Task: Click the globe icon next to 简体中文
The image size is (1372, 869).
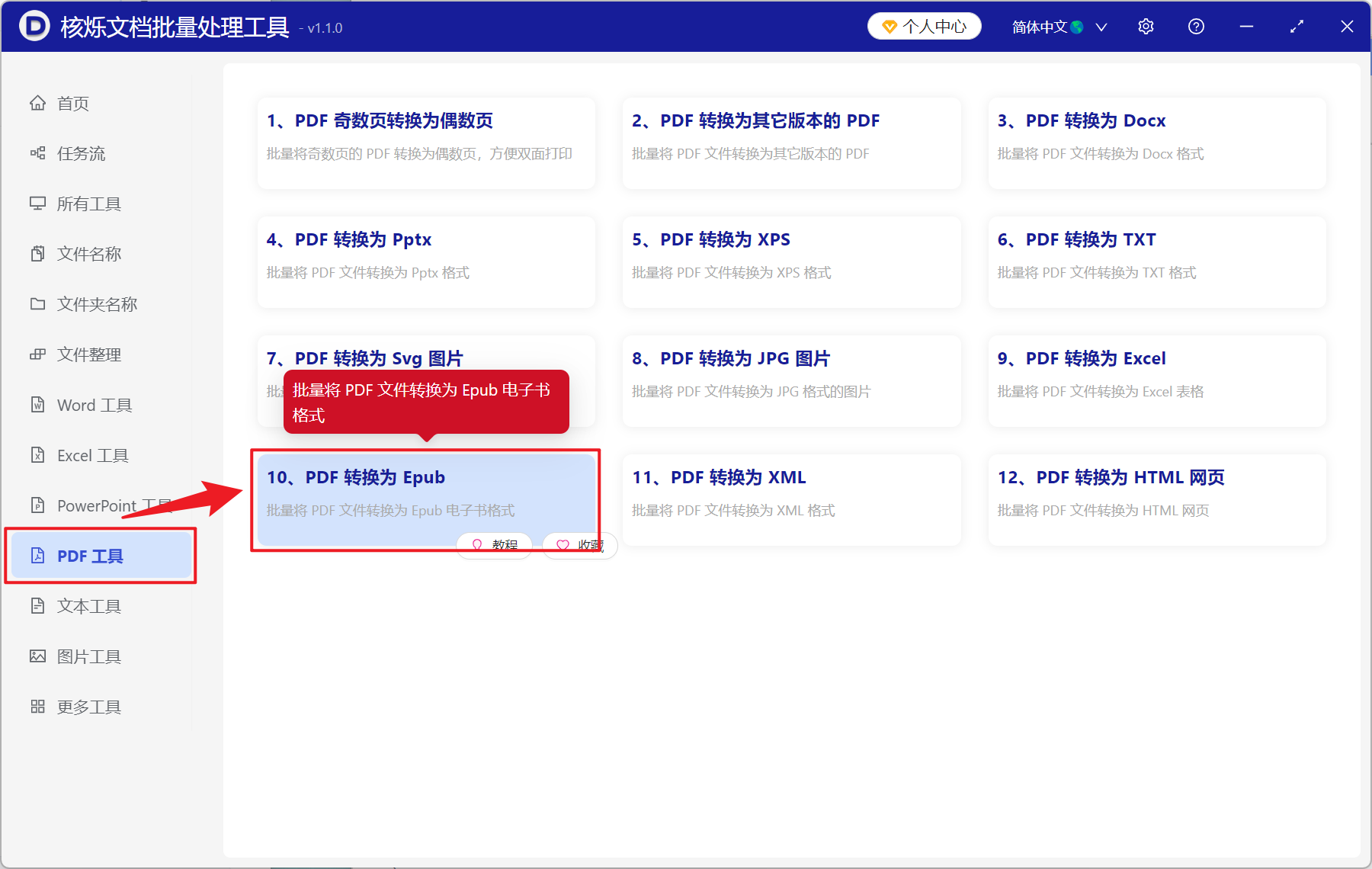Action: [1077, 27]
